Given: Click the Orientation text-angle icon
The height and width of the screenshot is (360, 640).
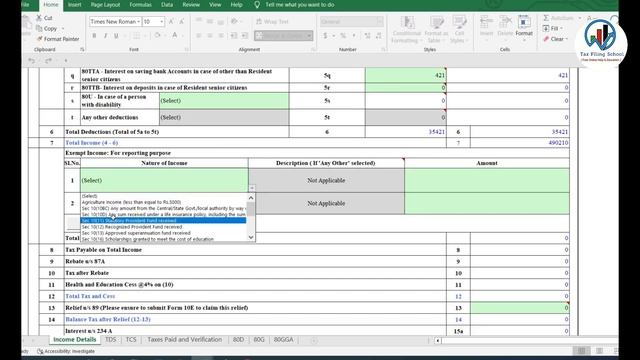Looking at the screenshot, I should point(234,22).
